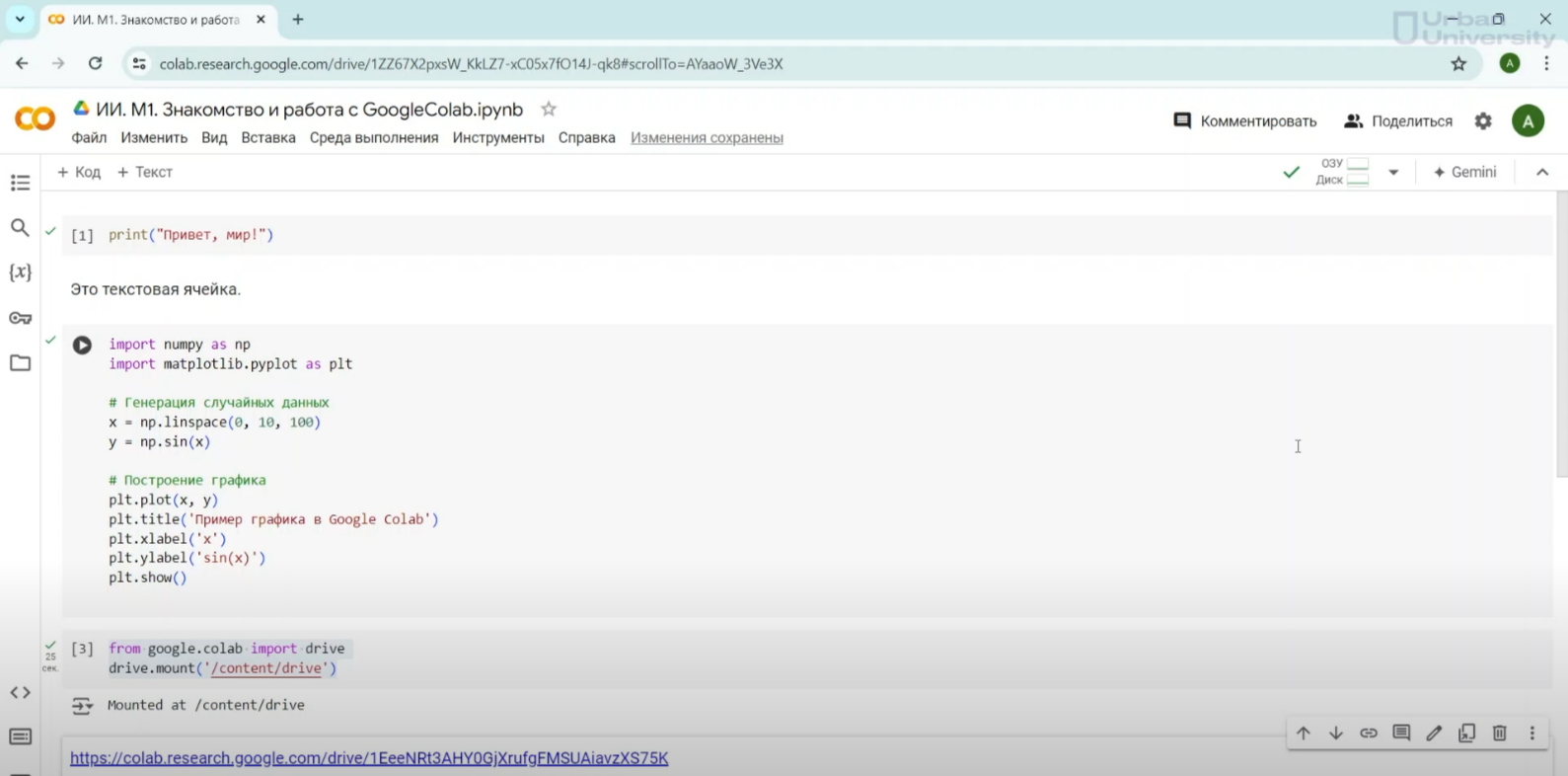1568x776 pixels.
Task: Open the variables inspector panel
Action: click(20, 272)
